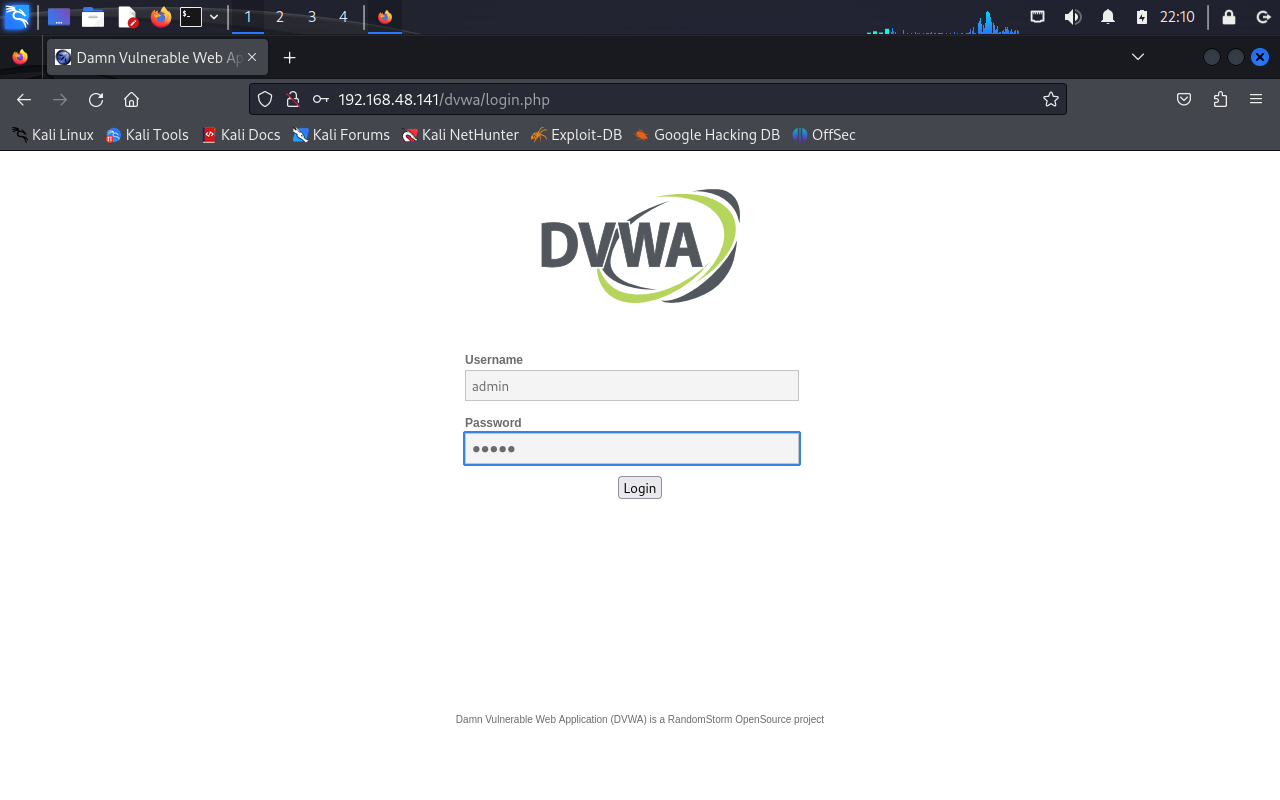Image resolution: width=1280 pixels, height=800 pixels.
Task: Open the file manager panel launcher
Action: [x=93, y=17]
